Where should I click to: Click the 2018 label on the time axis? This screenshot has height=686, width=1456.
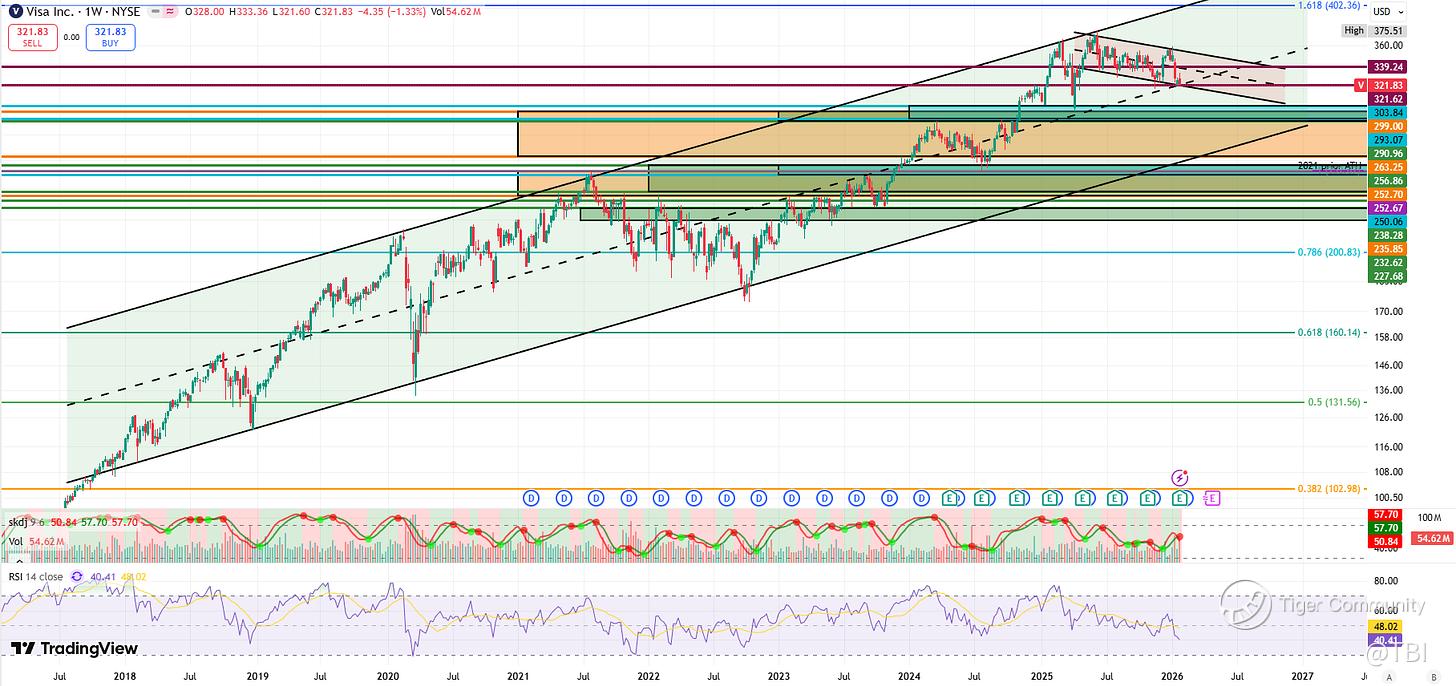(x=125, y=676)
